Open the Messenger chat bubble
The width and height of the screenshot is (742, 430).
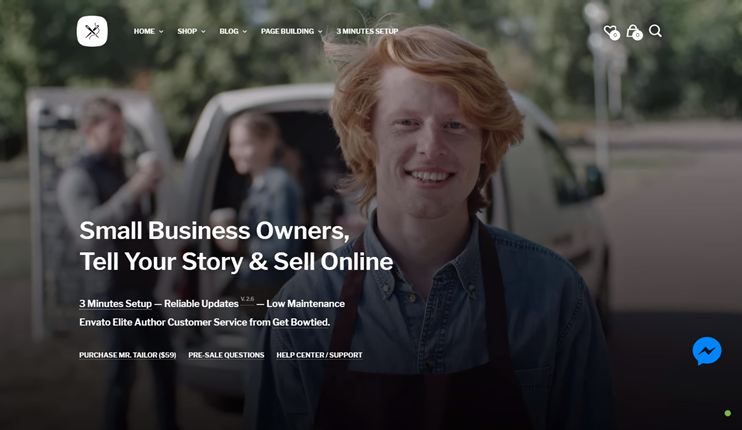[x=707, y=351]
